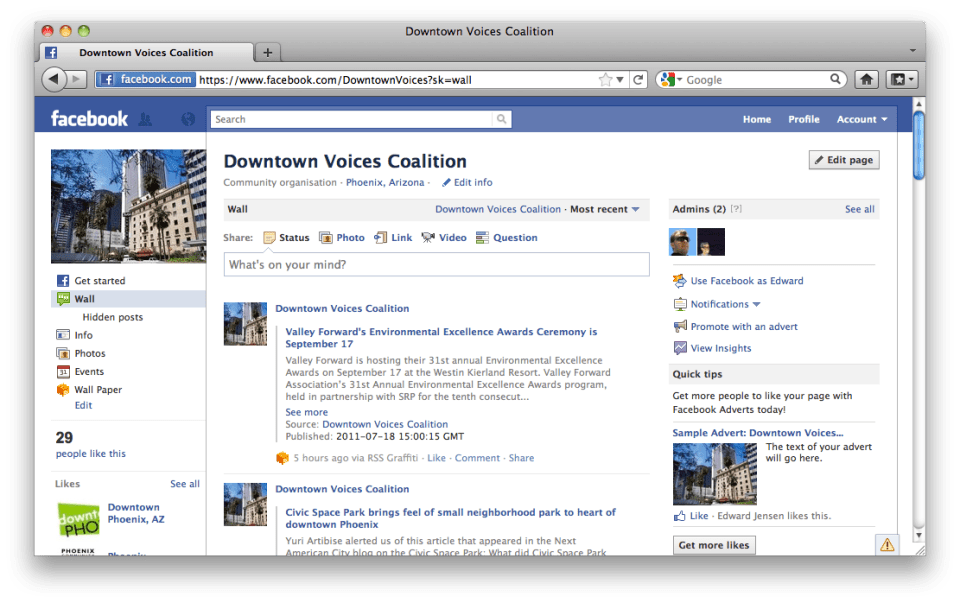960x603 pixels.
Task: Select the Events icon in the sidebar
Action: (61, 371)
